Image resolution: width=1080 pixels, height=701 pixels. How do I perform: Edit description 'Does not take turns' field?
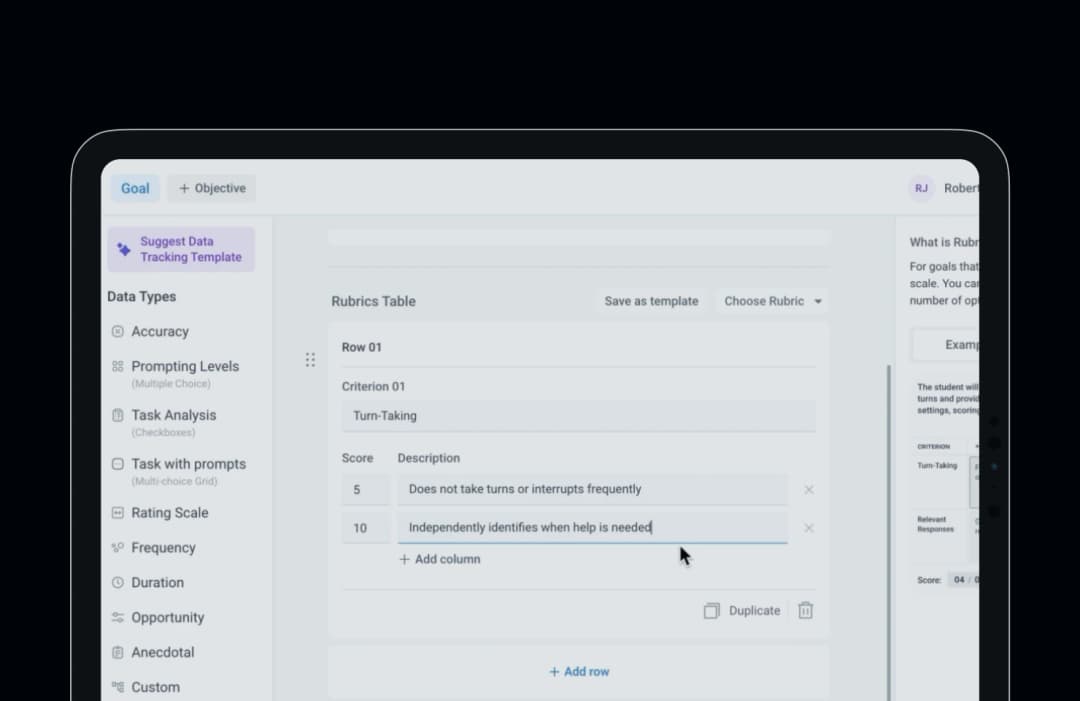(x=592, y=489)
